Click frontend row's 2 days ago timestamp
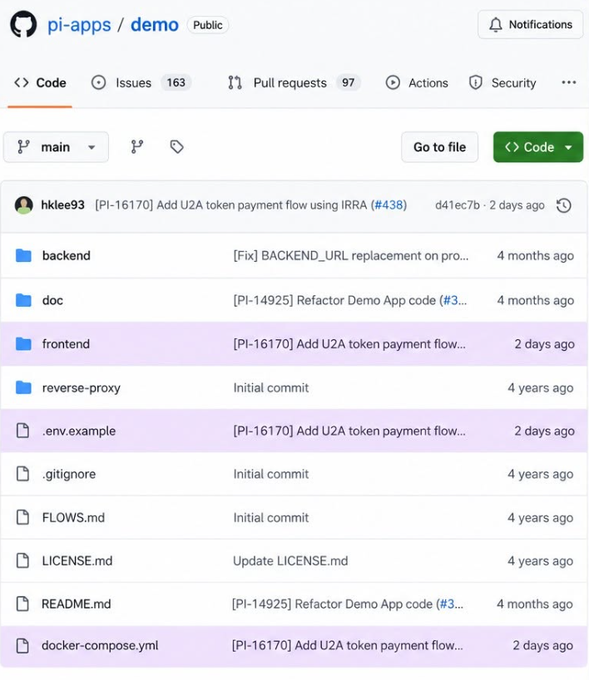 (x=544, y=344)
